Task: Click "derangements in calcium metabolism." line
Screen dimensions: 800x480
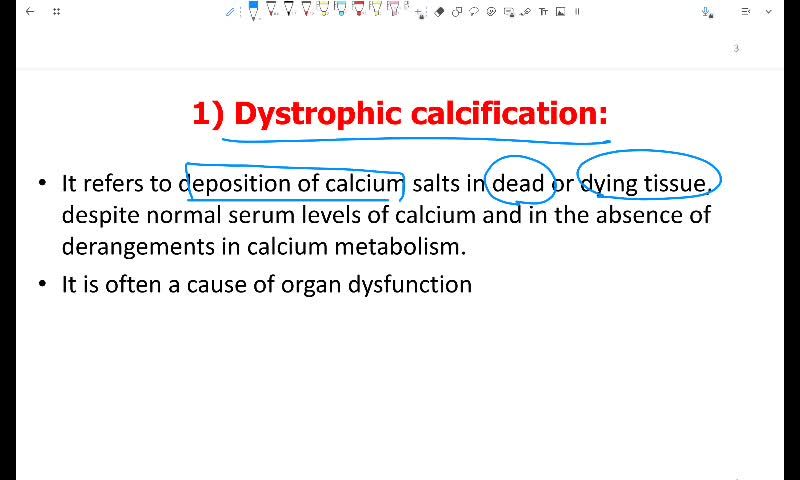Action: pyautogui.click(x=264, y=247)
